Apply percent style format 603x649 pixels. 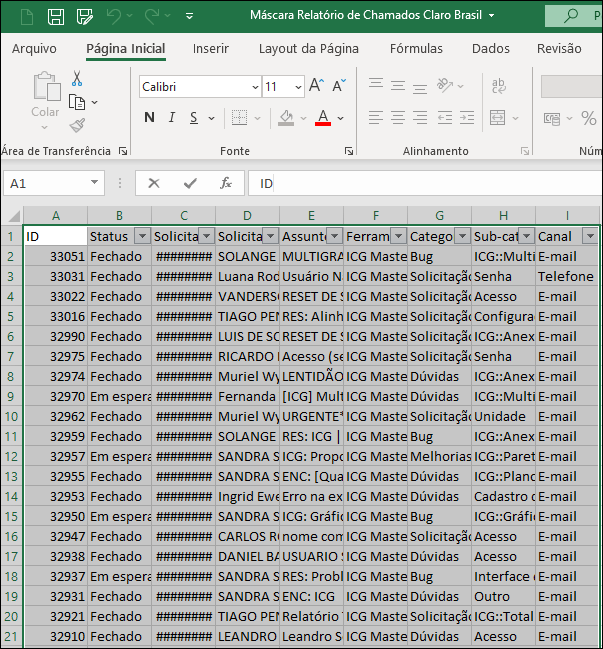589,118
